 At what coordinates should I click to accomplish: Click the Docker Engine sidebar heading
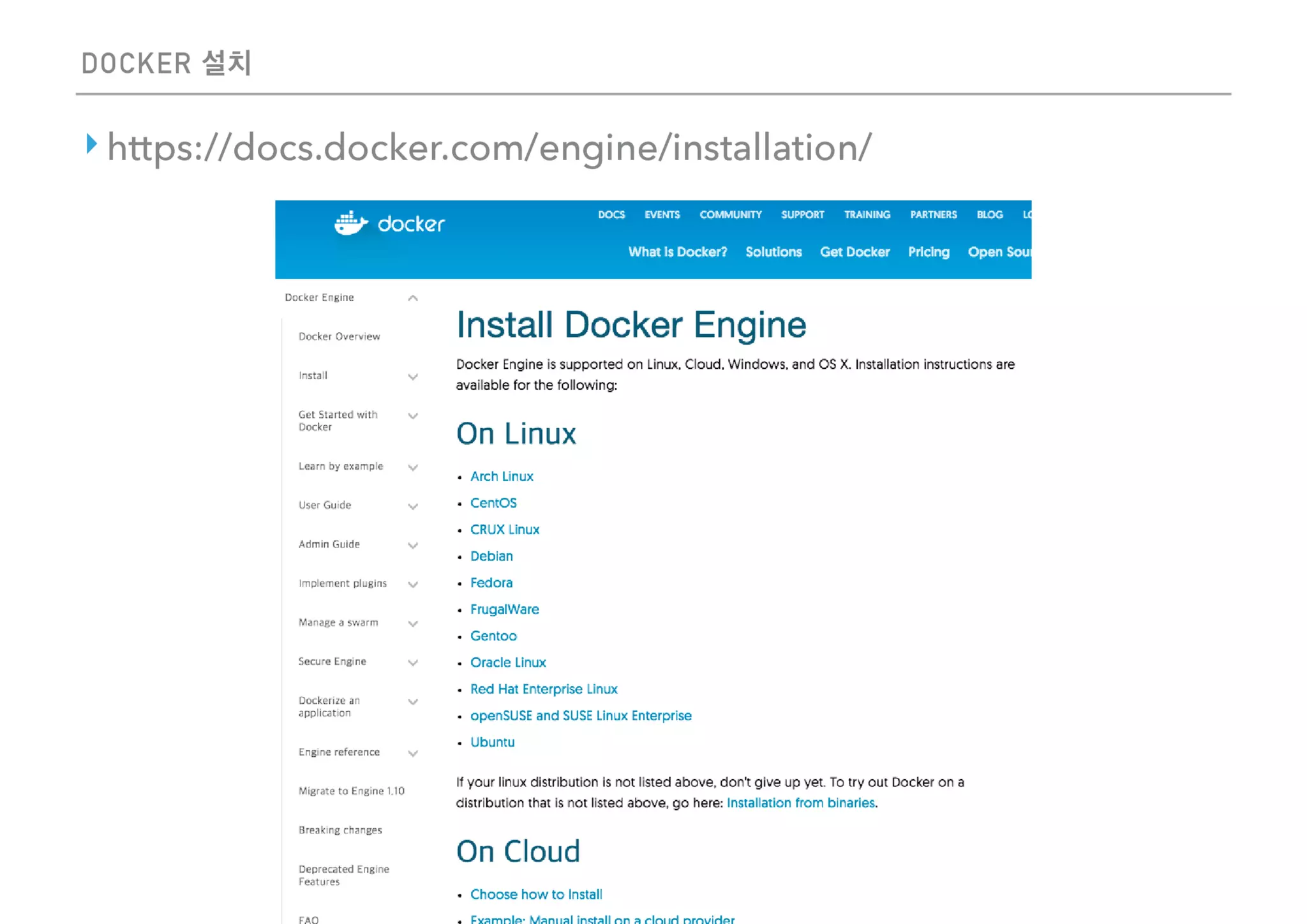pos(319,298)
